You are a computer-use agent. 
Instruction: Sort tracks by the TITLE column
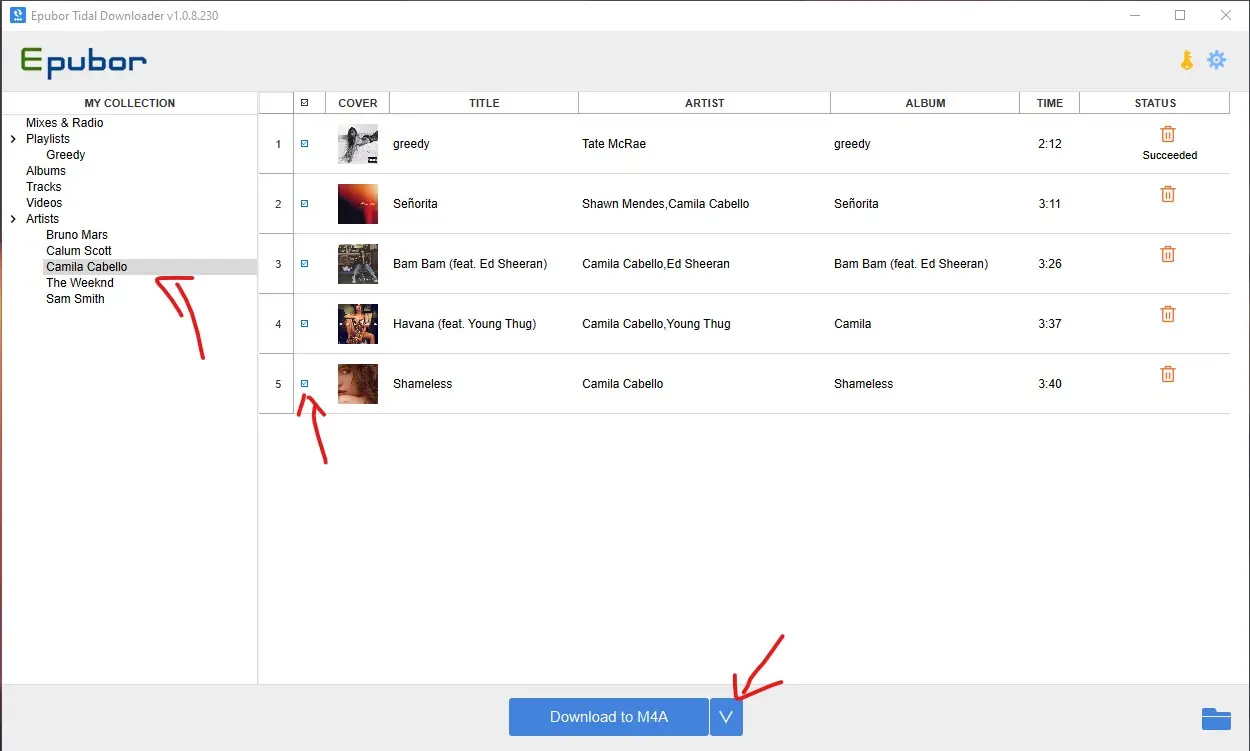click(x=484, y=102)
